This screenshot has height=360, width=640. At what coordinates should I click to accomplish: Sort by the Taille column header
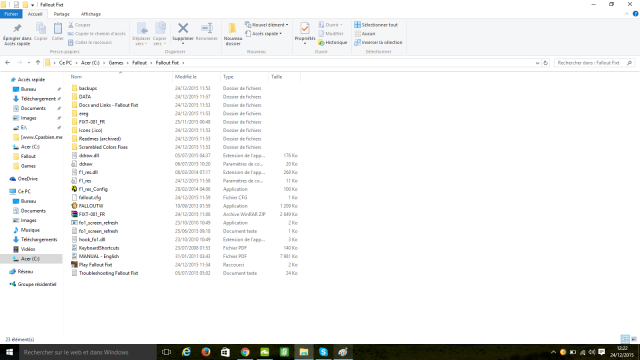click(x=277, y=77)
